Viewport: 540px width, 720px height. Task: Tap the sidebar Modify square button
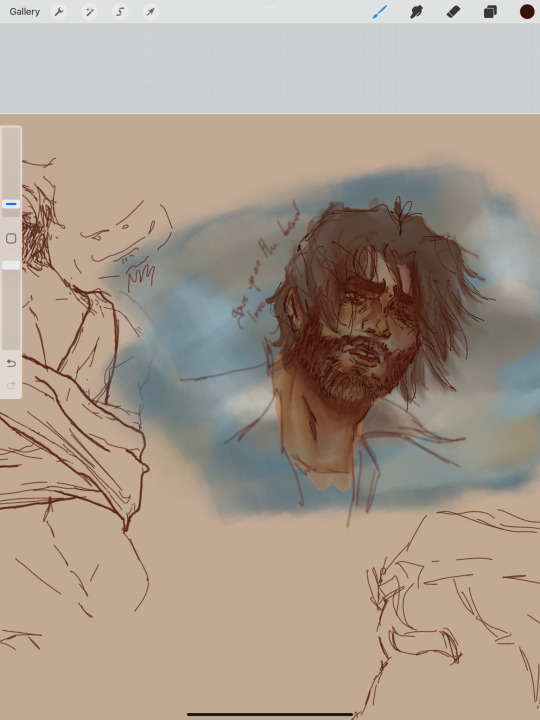click(x=11, y=238)
